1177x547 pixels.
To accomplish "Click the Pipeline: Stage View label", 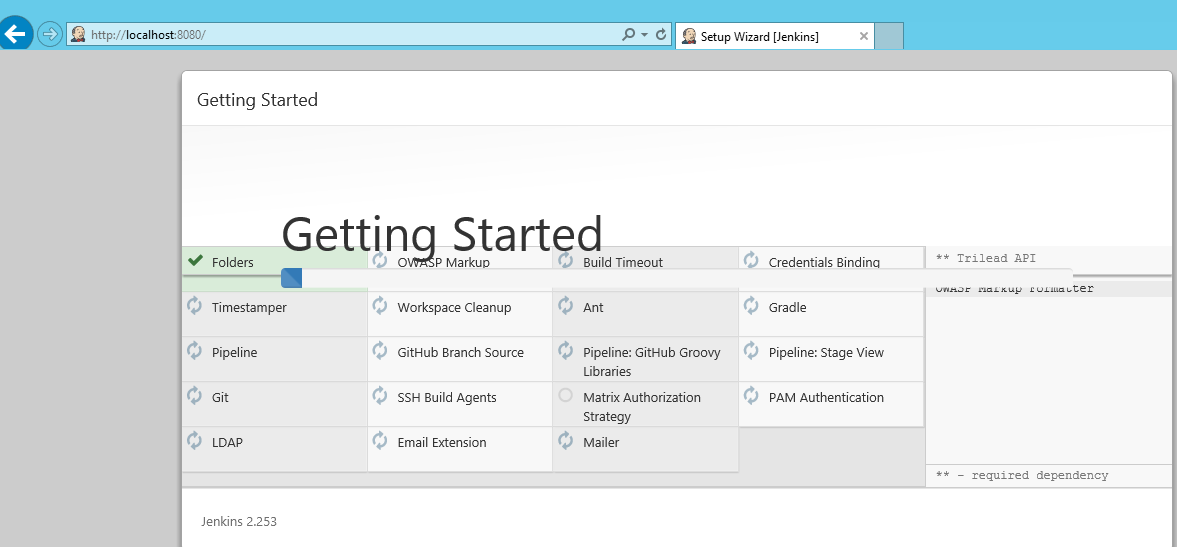I will (826, 353).
